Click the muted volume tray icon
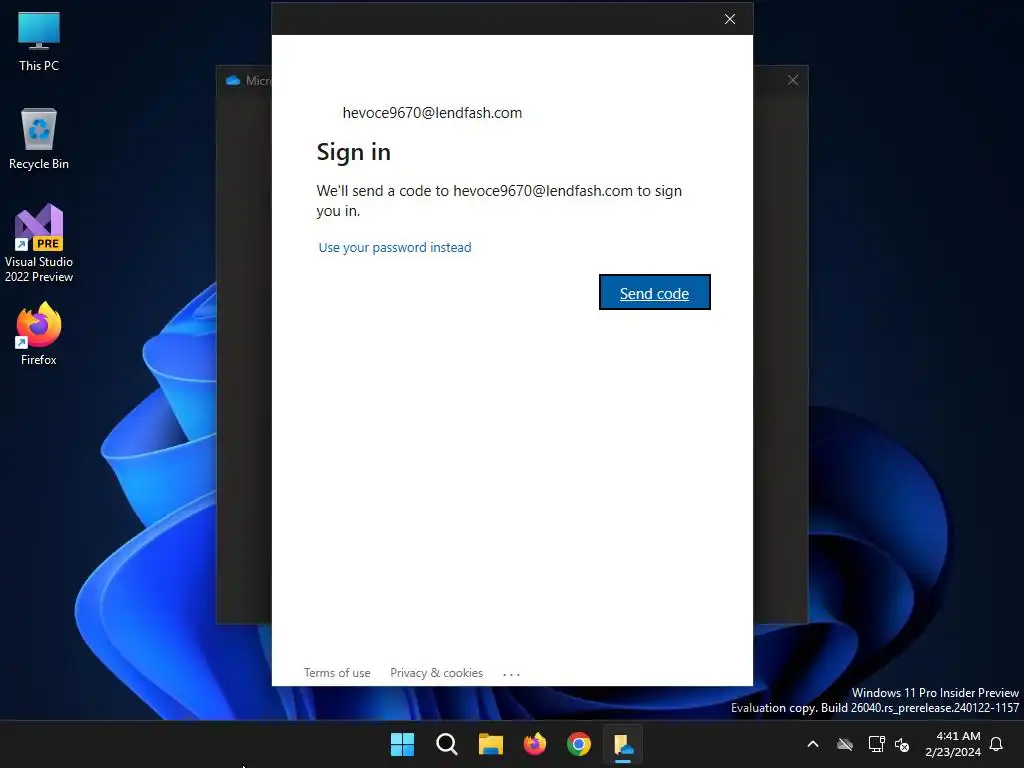 pyautogui.click(x=903, y=744)
